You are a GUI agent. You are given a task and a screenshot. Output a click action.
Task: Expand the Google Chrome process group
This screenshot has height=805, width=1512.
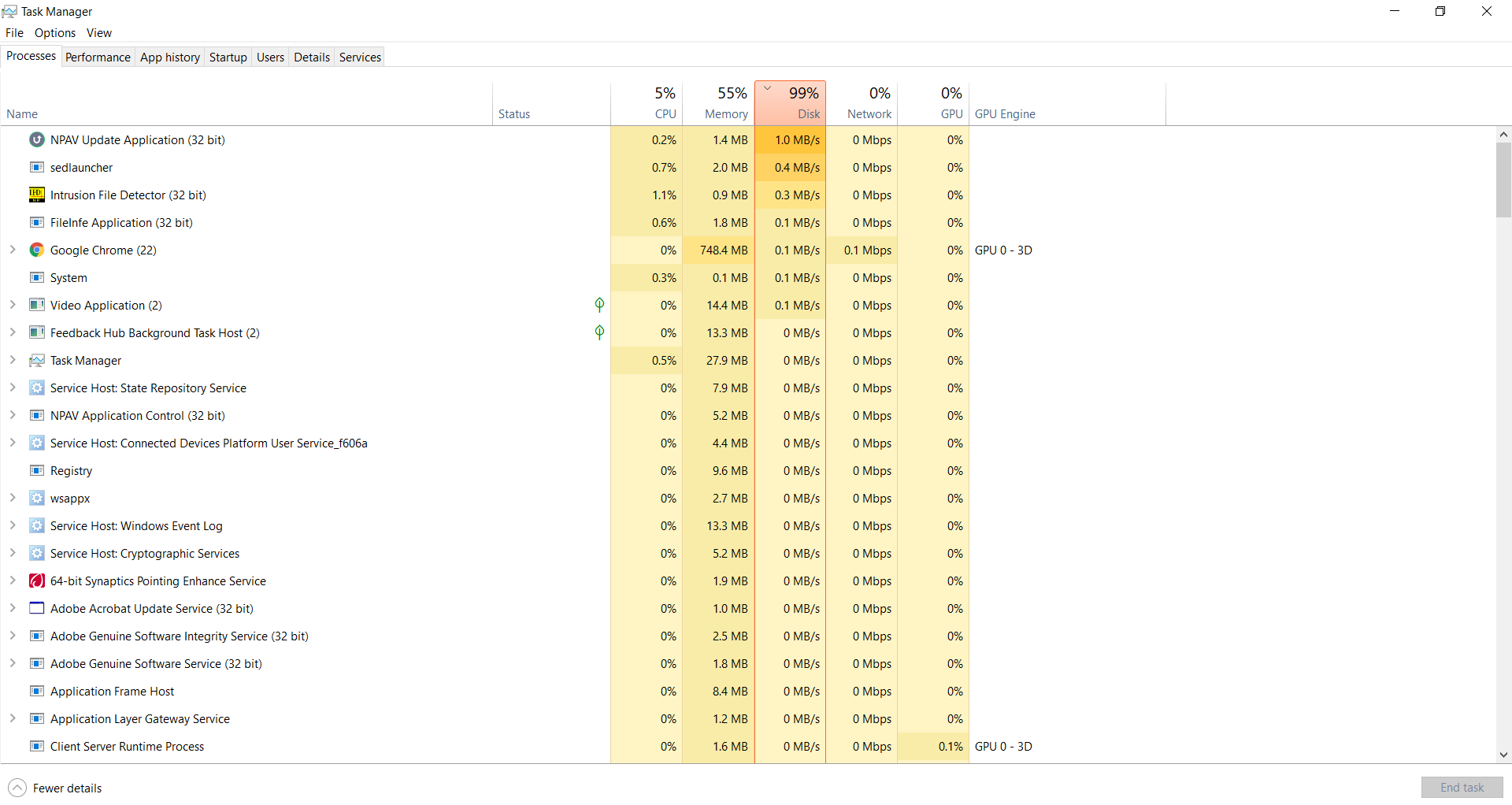[13, 250]
